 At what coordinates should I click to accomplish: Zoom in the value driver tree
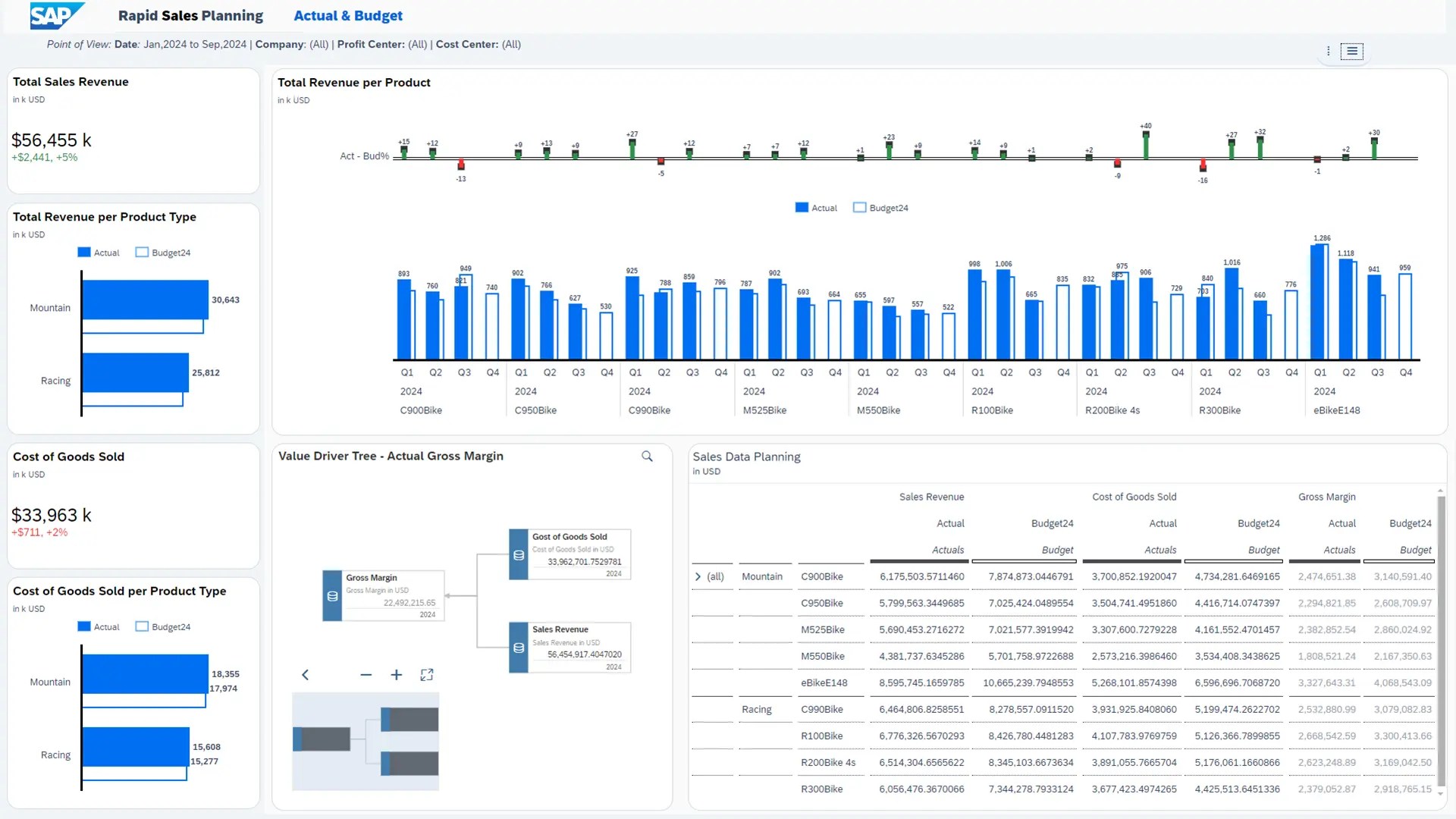[x=396, y=674]
